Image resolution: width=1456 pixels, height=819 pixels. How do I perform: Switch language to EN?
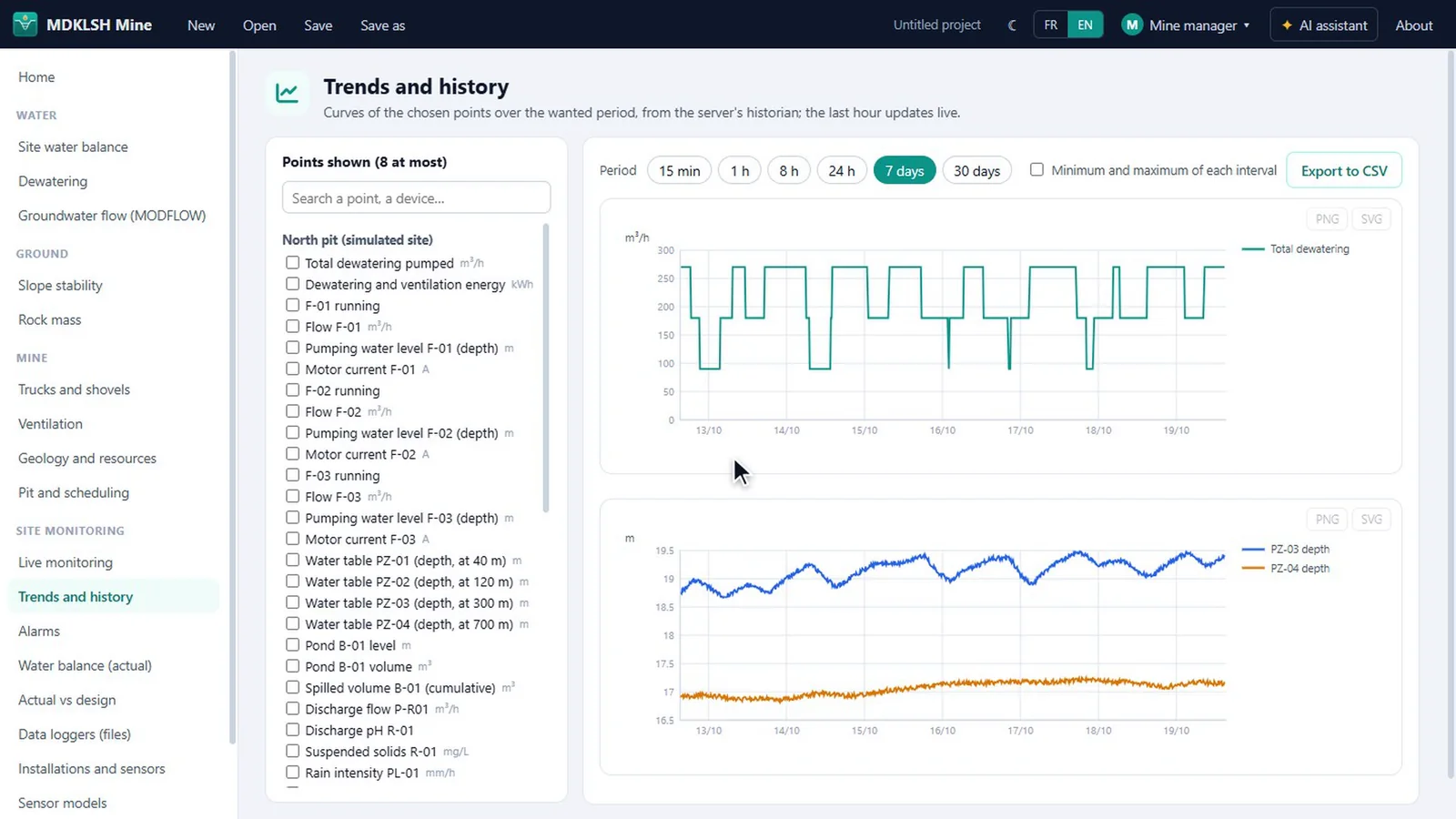click(x=1085, y=25)
